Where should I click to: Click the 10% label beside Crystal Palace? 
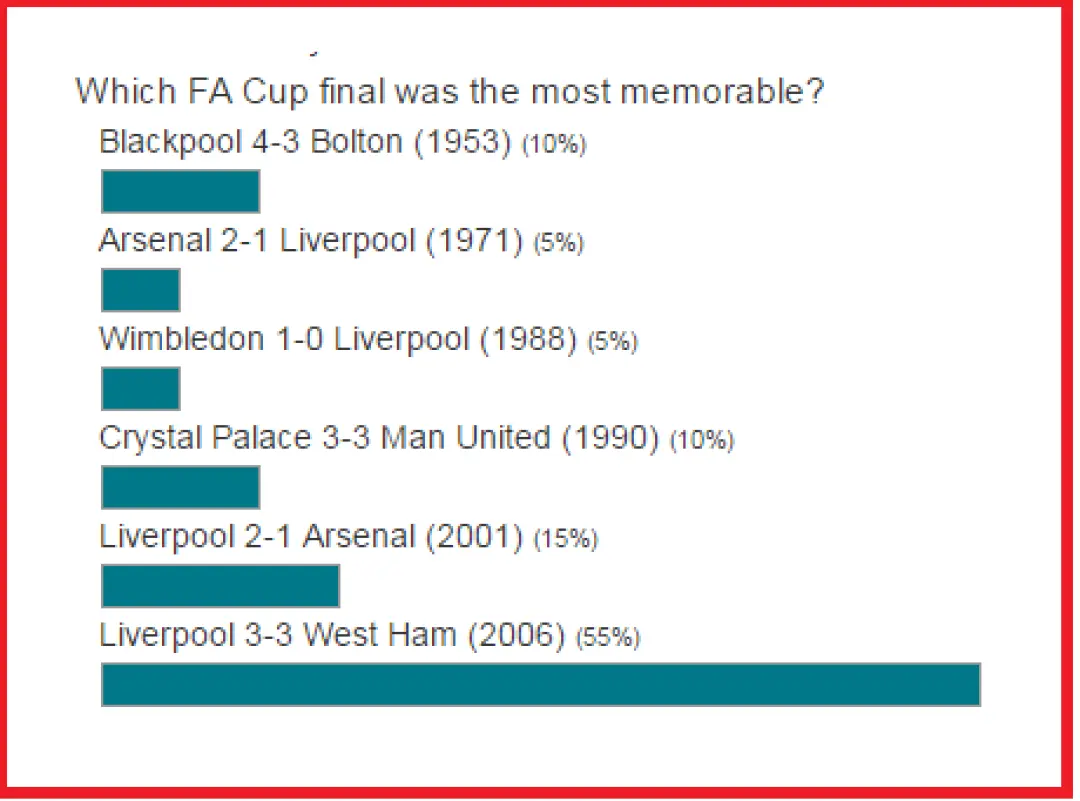[x=702, y=440]
